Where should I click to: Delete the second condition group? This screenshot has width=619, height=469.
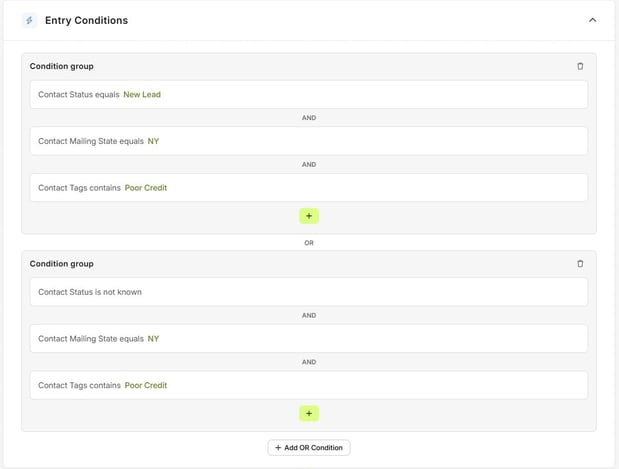(580, 264)
